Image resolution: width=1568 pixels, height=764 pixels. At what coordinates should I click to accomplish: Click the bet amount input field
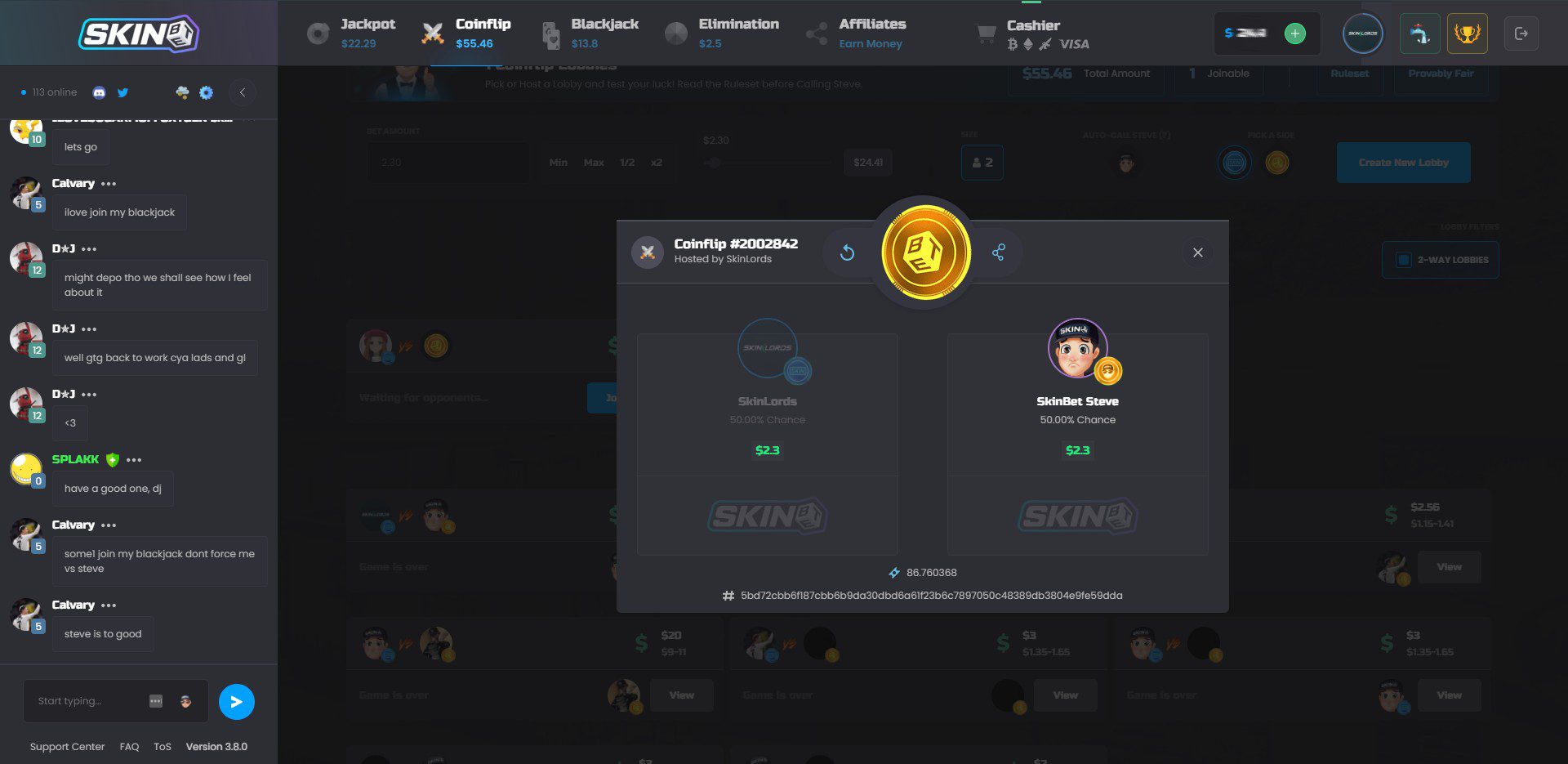tap(448, 163)
